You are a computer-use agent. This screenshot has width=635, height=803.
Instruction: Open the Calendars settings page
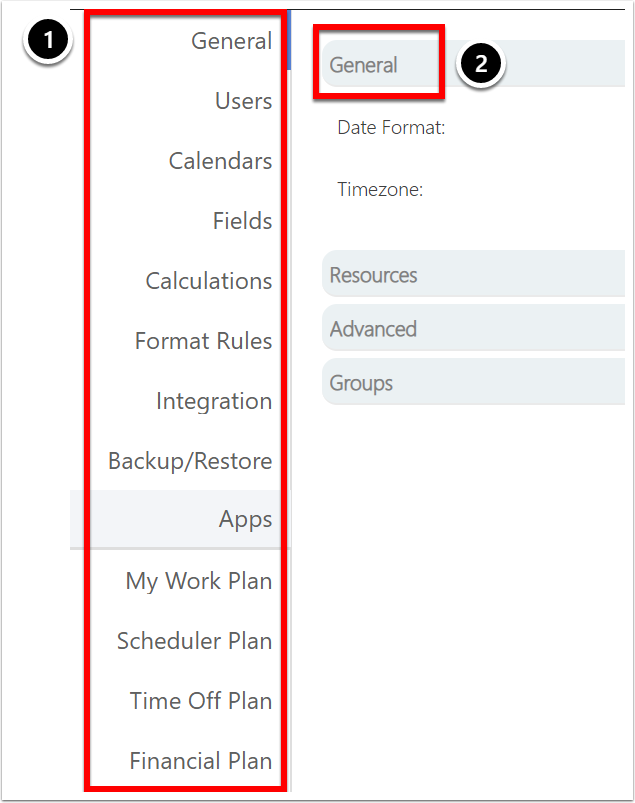click(x=220, y=161)
